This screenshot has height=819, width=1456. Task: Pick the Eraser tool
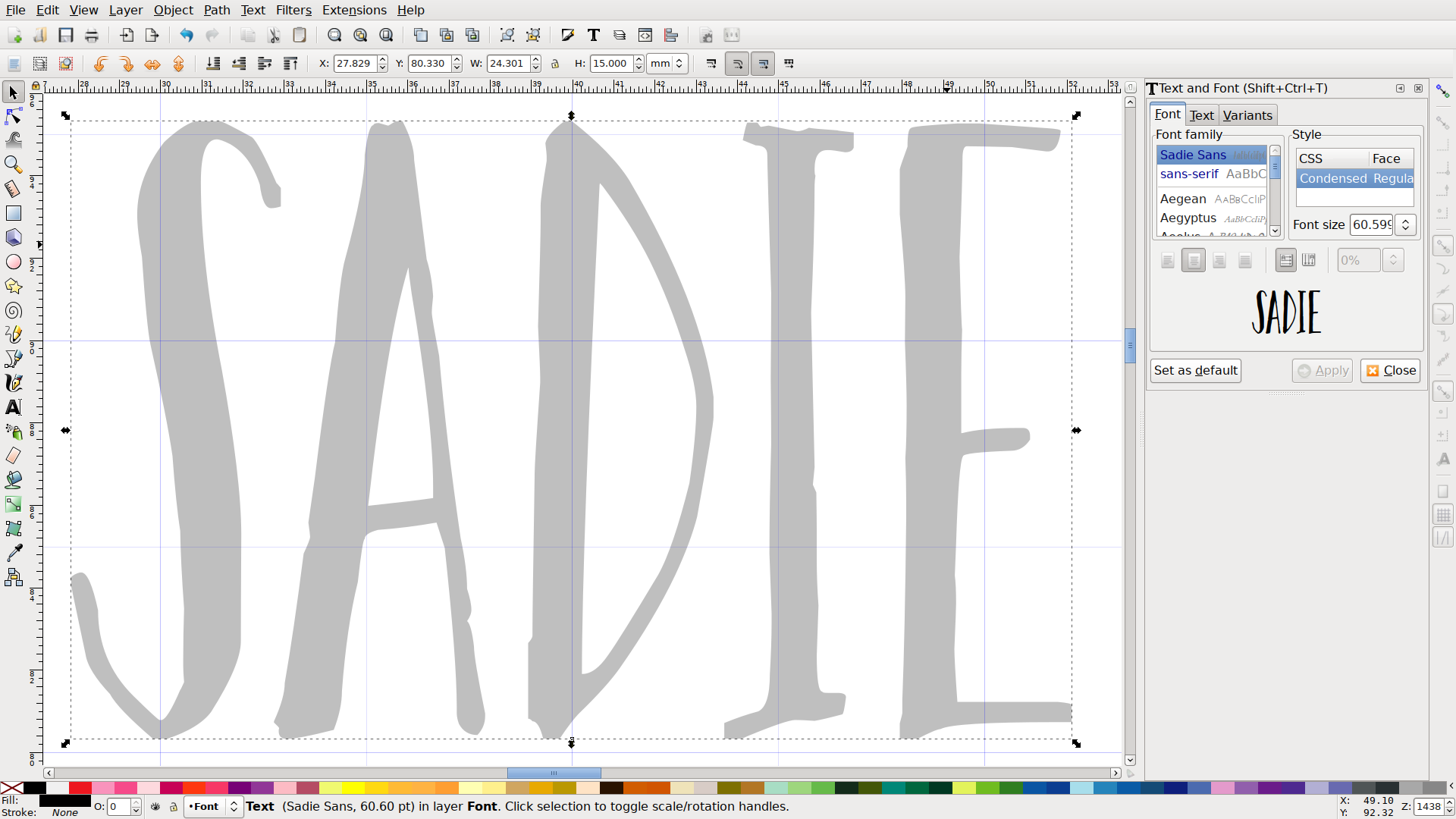pyautogui.click(x=13, y=456)
